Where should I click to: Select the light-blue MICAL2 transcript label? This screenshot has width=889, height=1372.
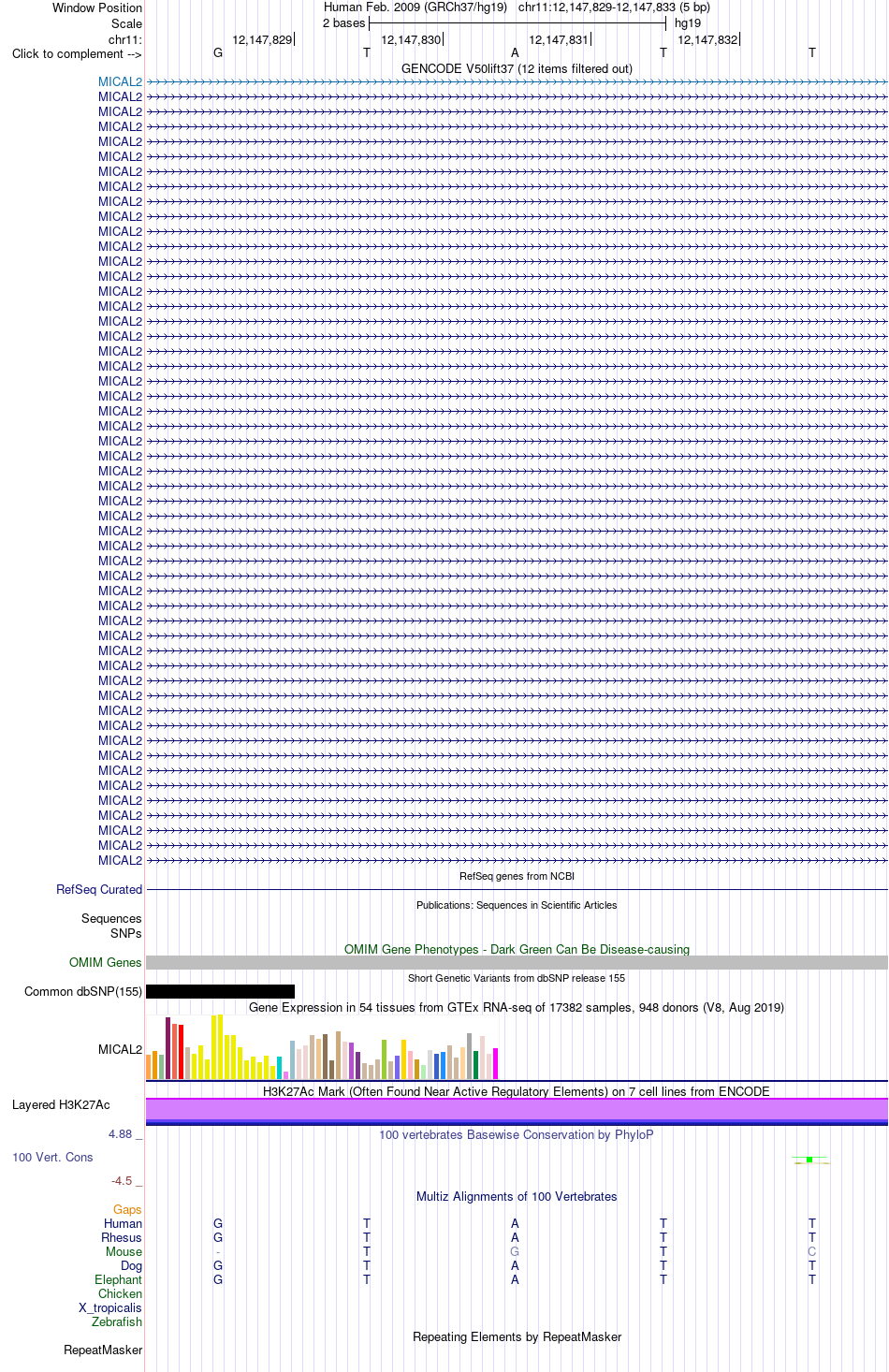[x=120, y=81]
